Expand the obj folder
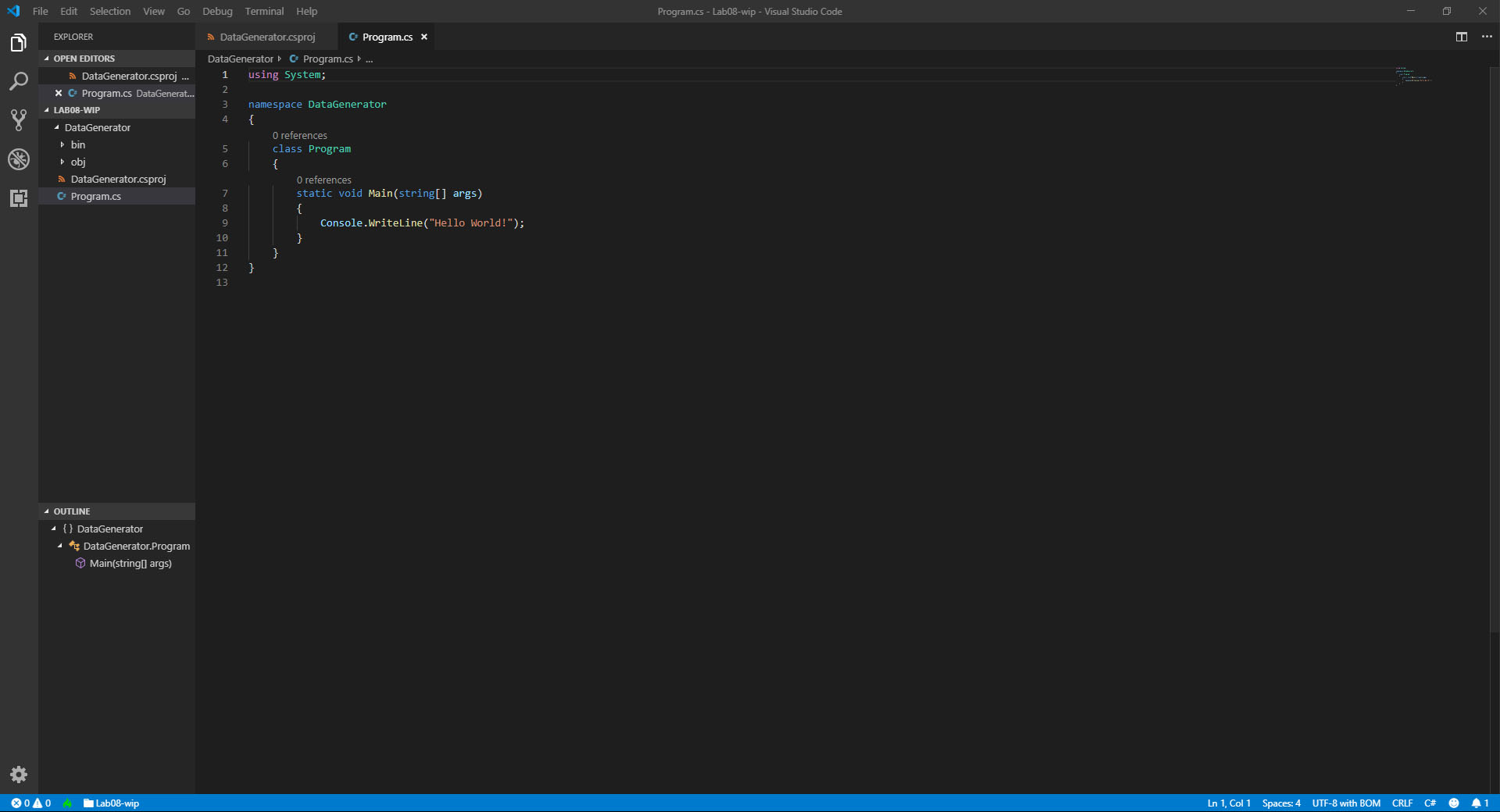1500x812 pixels. coord(62,162)
